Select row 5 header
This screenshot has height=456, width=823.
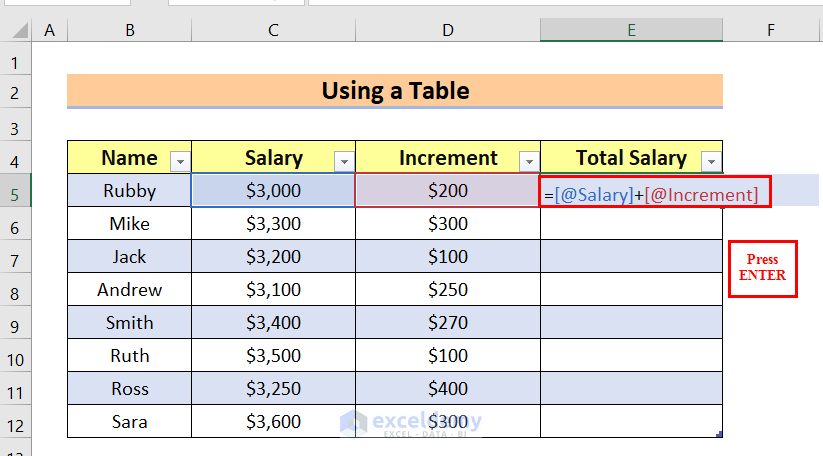15,190
